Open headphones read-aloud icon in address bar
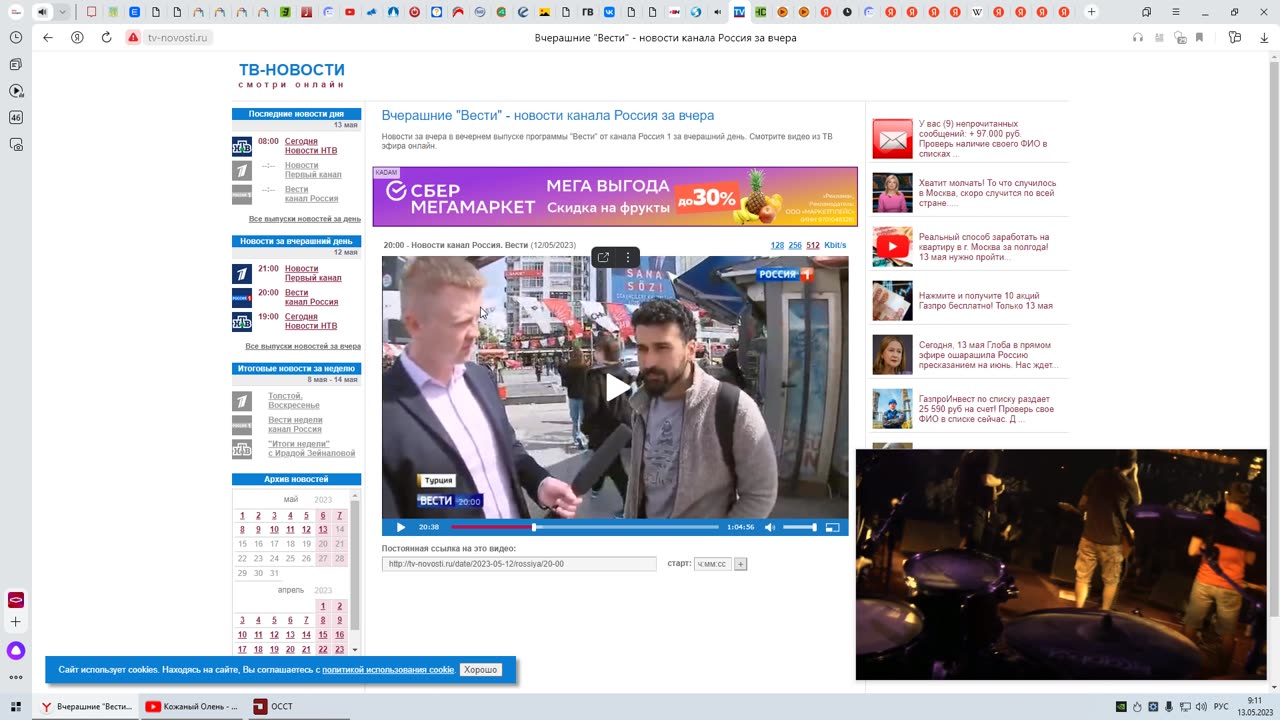 pos(1138,38)
